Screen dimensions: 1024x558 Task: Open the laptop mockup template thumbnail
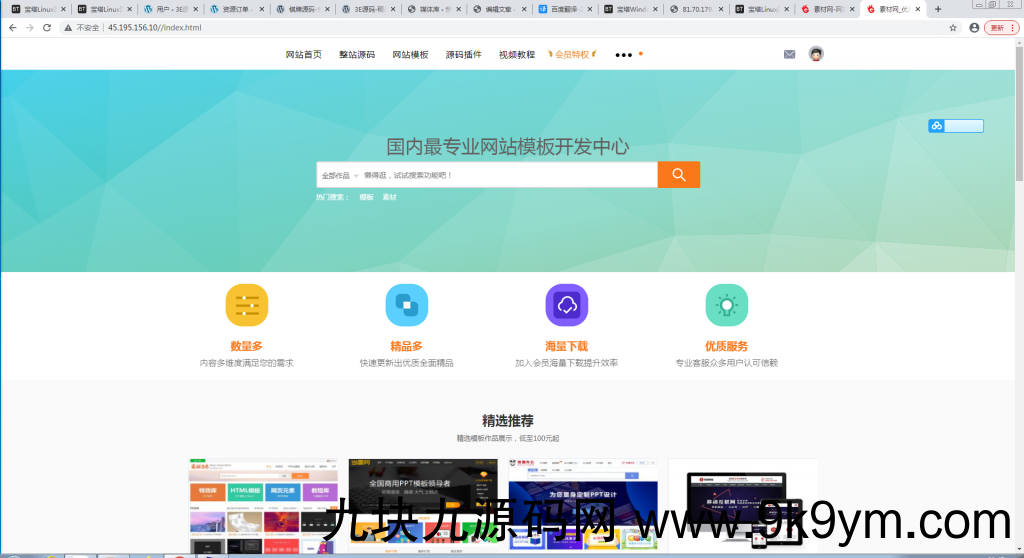click(x=743, y=506)
